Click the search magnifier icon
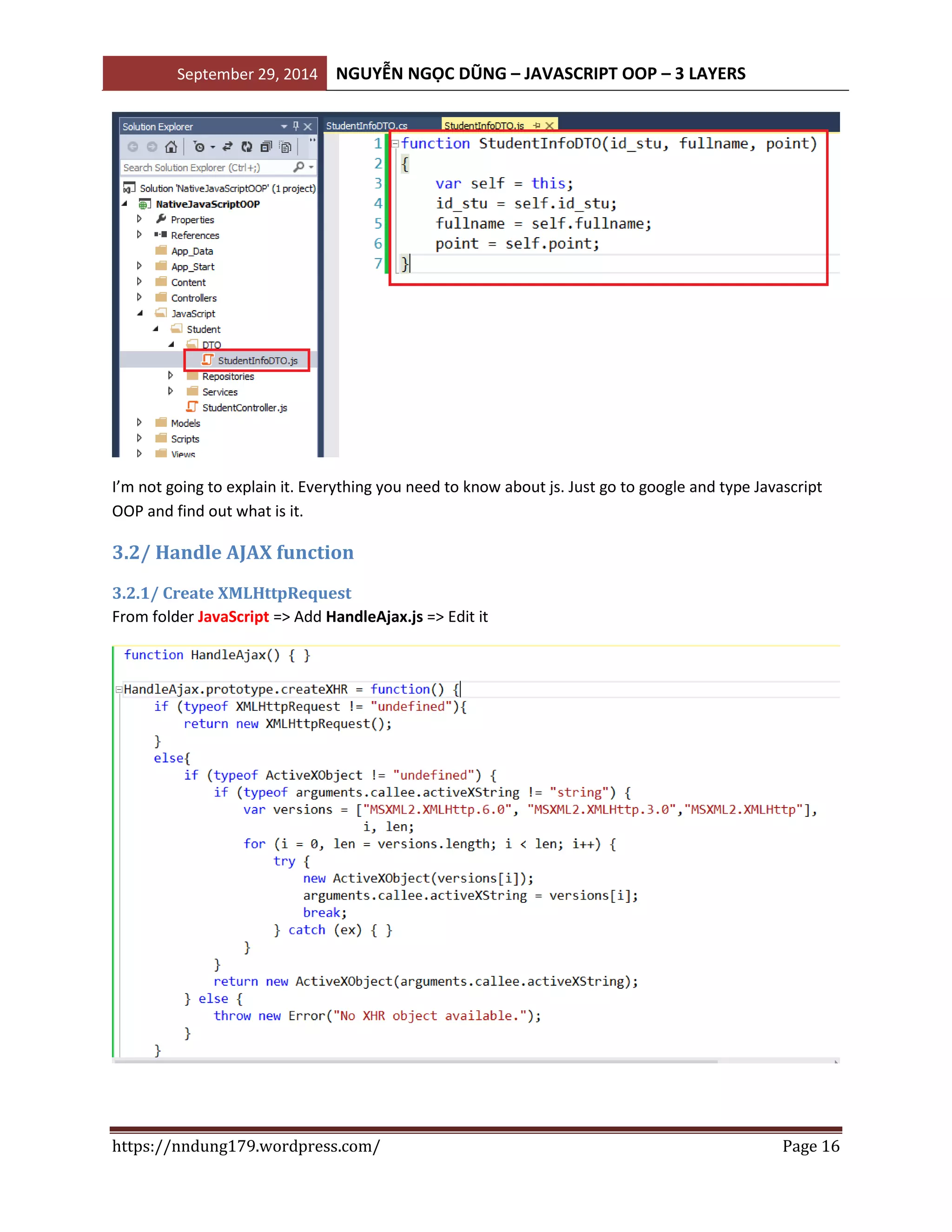The height and width of the screenshot is (1232, 952). [x=299, y=167]
